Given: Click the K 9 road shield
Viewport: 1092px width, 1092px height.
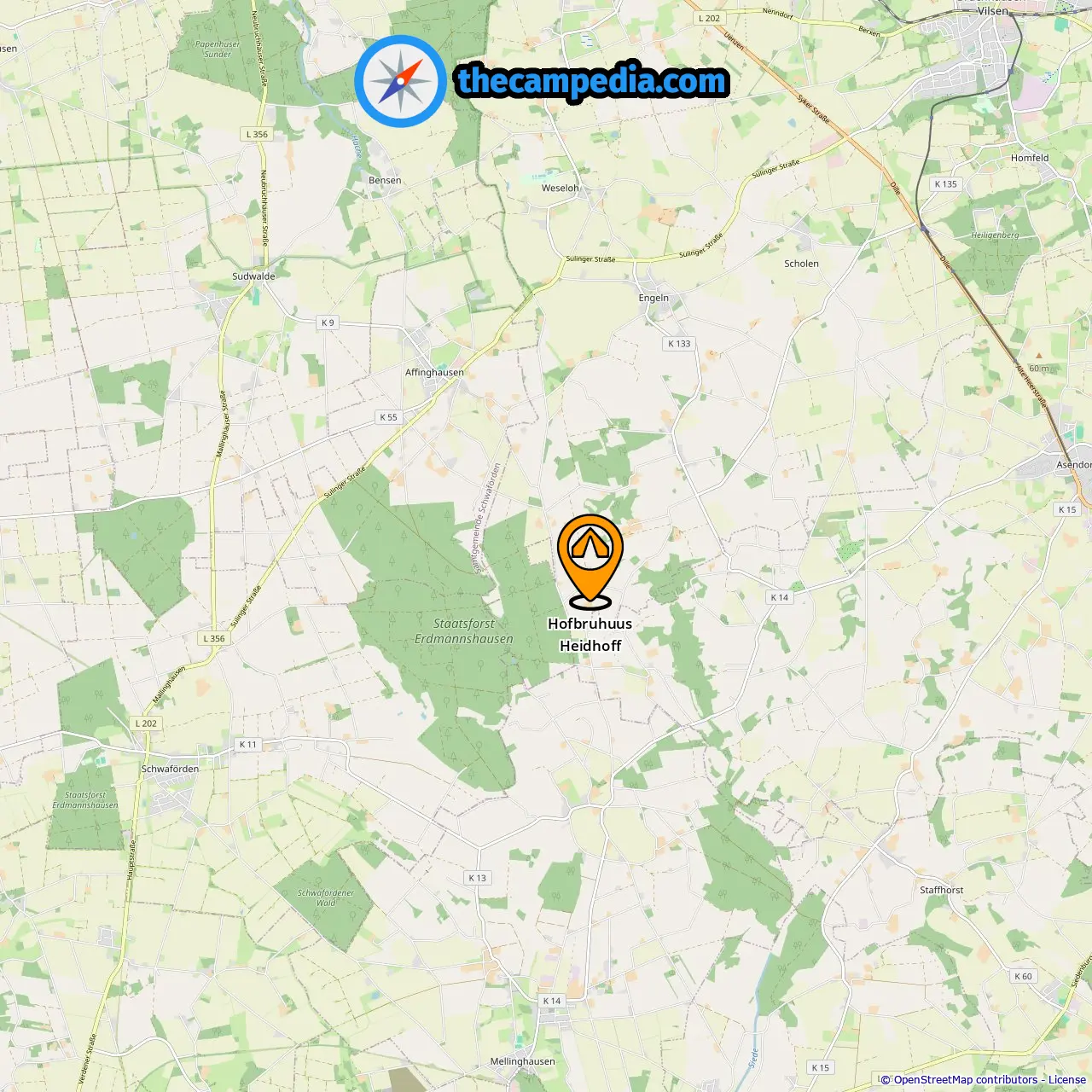Looking at the screenshot, I should (x=328, y=322).
